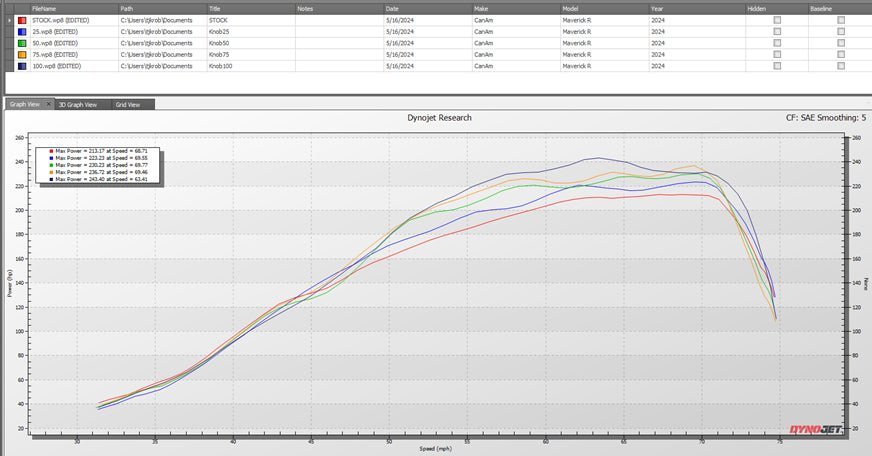Select the Max Power legend box on the graph
Screen dimensions: 872x456
(x=98, y=165)
